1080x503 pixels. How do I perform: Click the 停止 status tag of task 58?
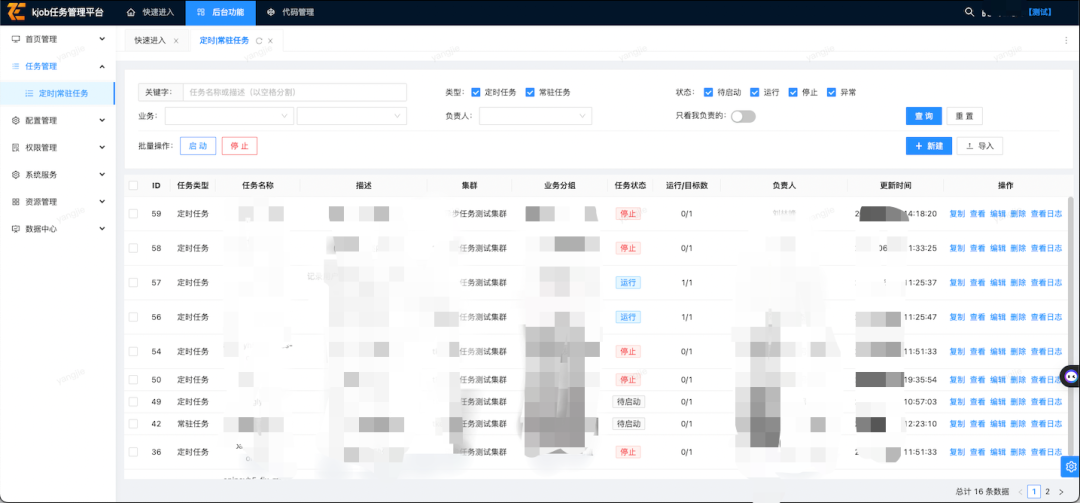[x=628, y=248]
